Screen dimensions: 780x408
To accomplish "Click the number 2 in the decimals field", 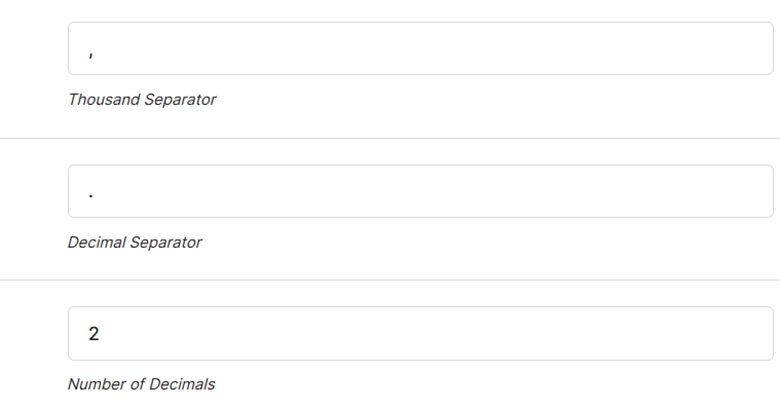I will click(x=94, y=333).
